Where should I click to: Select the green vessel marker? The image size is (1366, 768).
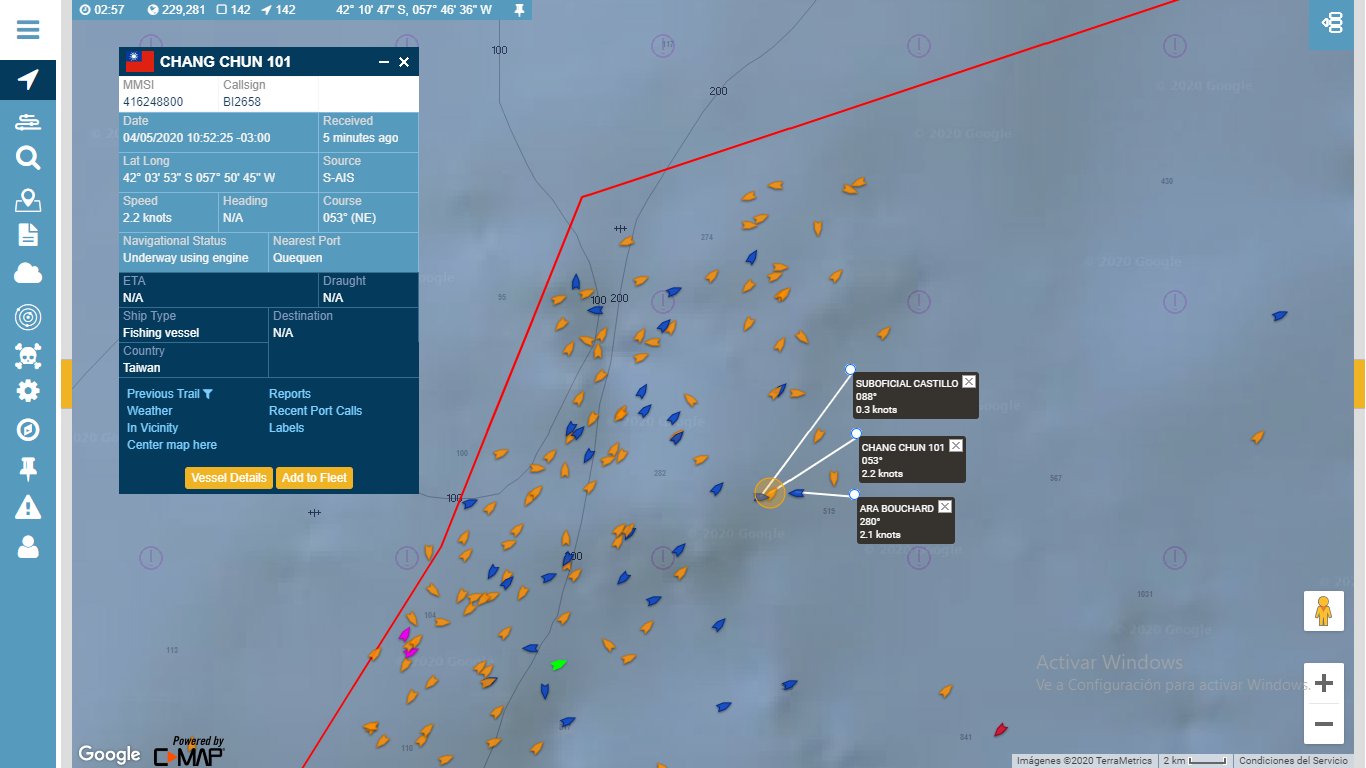tap(558, 664)
